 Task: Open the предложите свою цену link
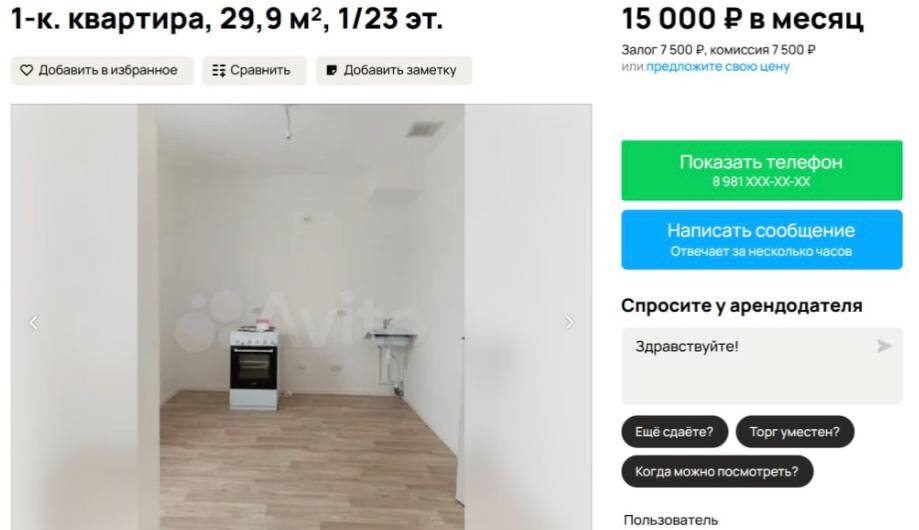pyautogui.click(x=717, y=67)
